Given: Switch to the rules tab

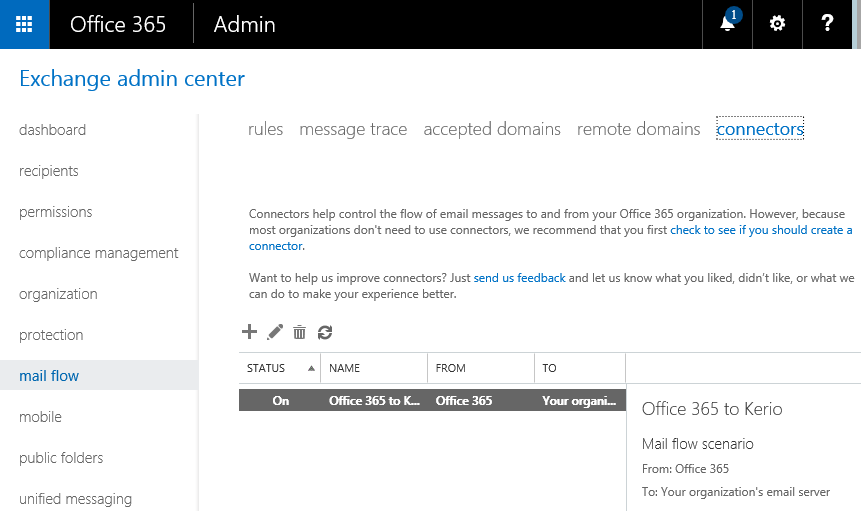Looking at the screenshot, I should pyautogui.click(x=265, y=129).
